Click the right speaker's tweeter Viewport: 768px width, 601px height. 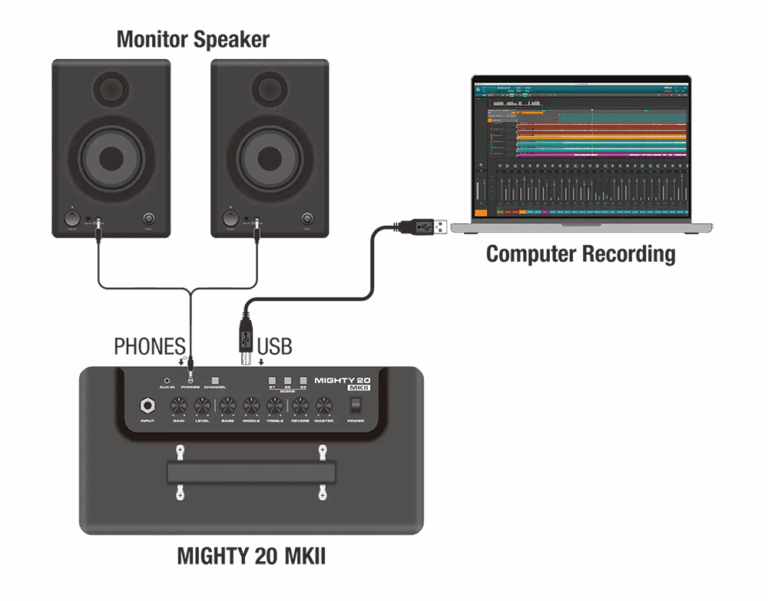(269, 89)
